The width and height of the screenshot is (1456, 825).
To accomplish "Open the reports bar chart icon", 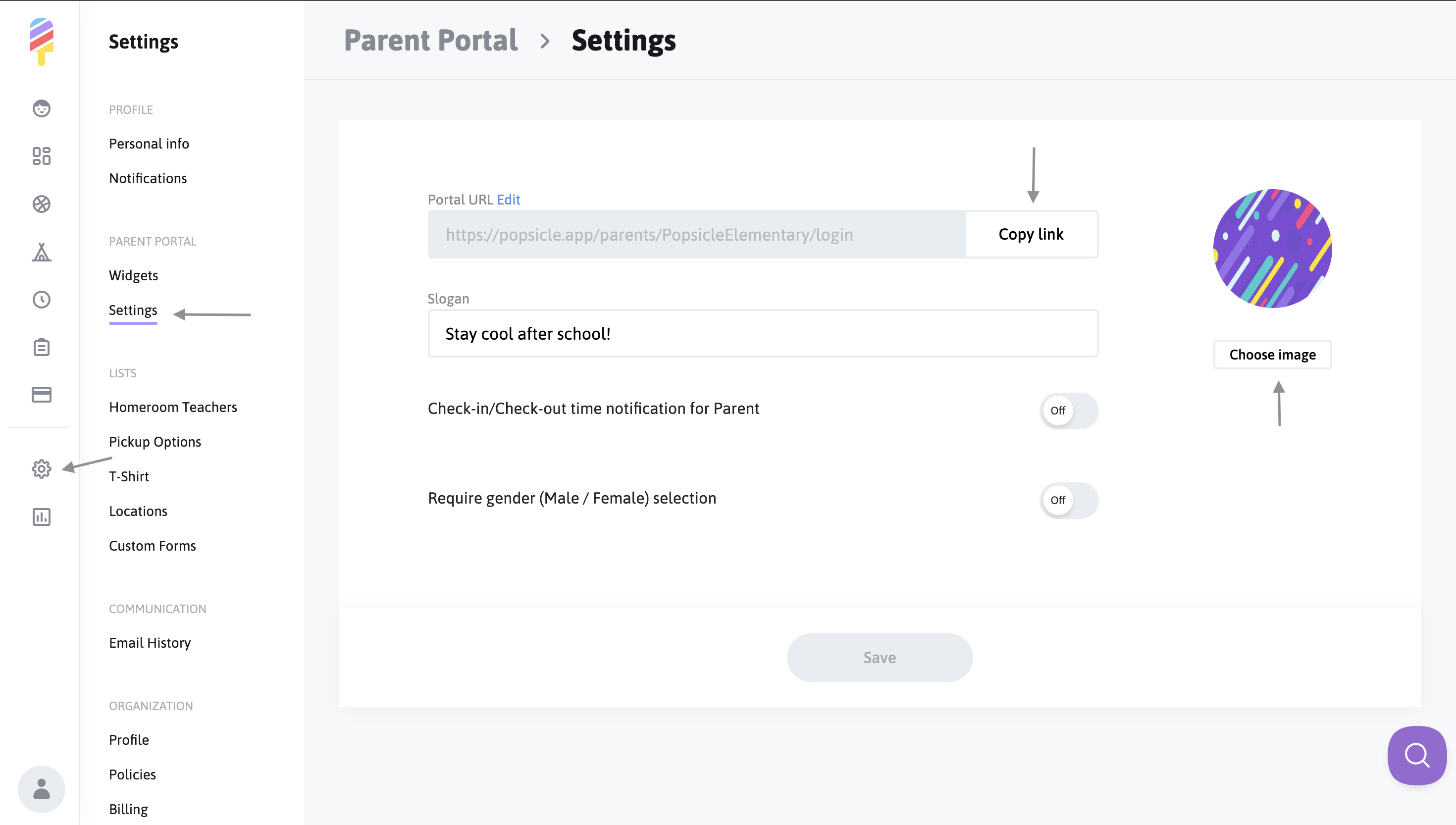I will (42, 517).
